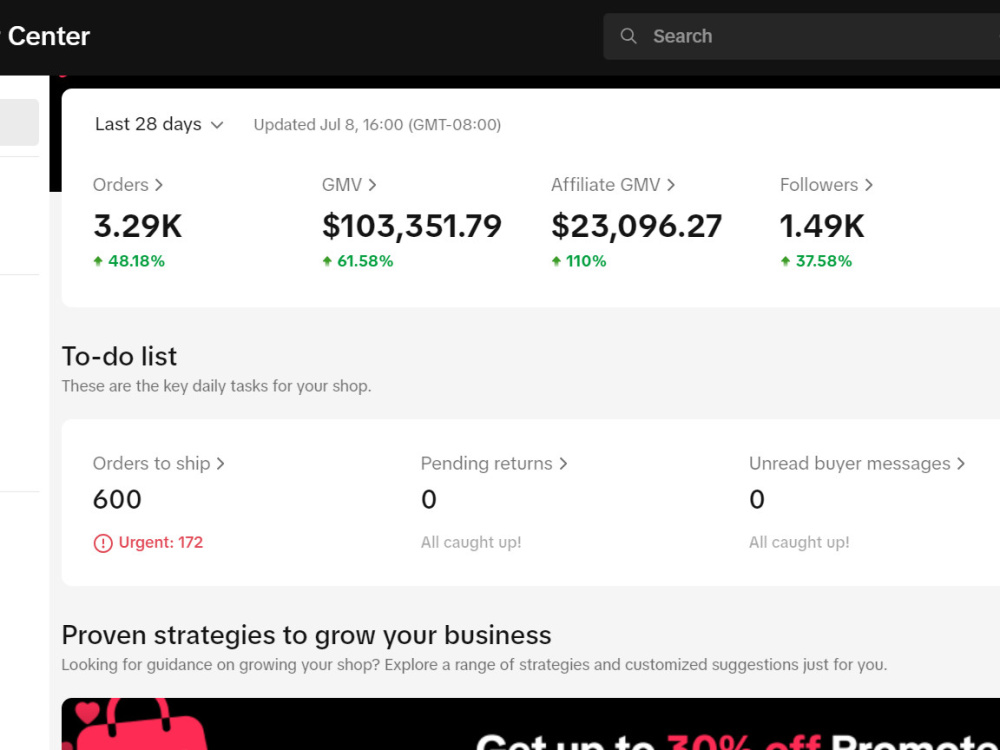Screen dimensions: 1000x750
Task: Click the urgent warning exclamation icon
Action: coord(103,543)
